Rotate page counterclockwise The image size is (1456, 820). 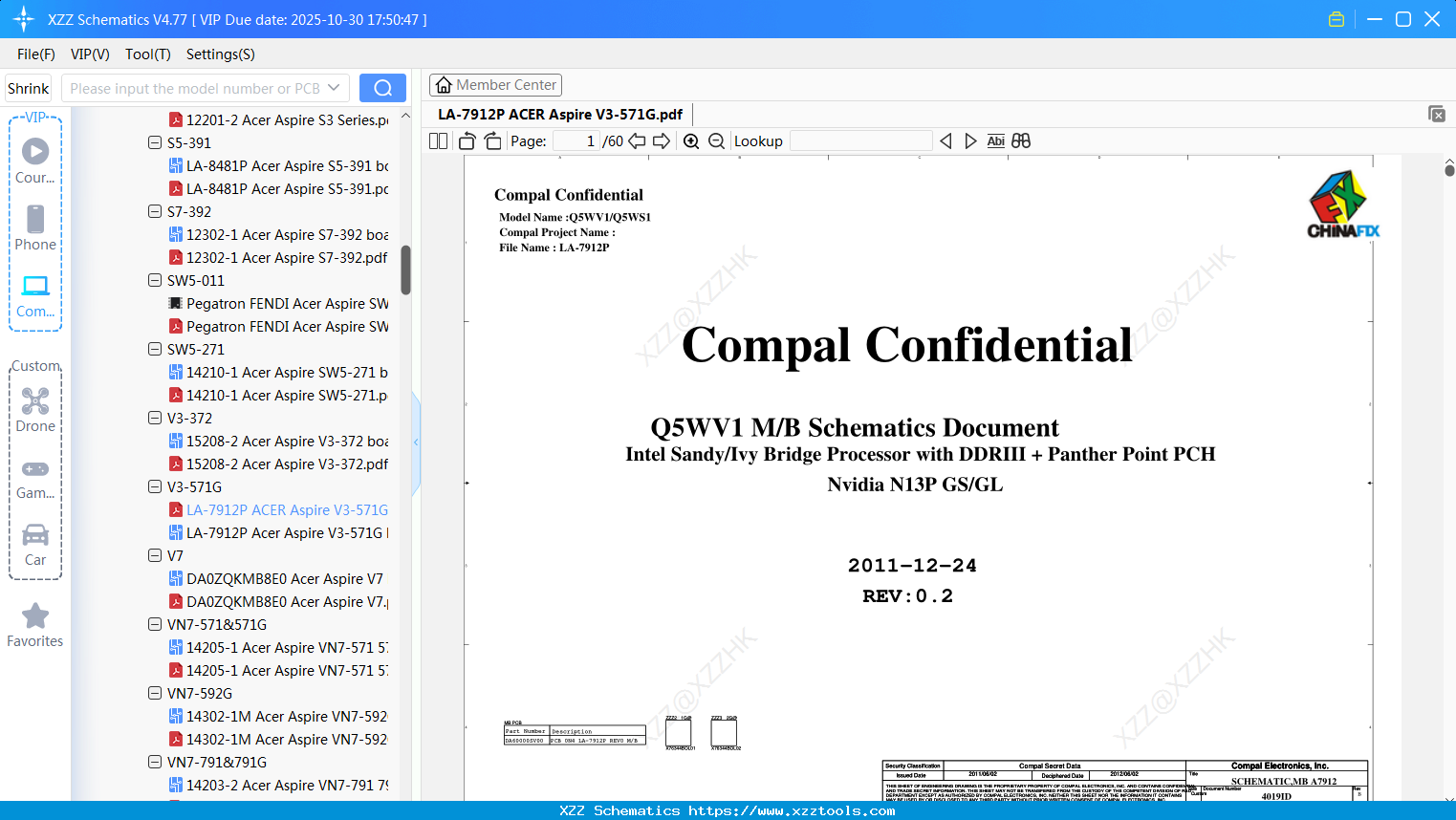[x=467, y=141]
